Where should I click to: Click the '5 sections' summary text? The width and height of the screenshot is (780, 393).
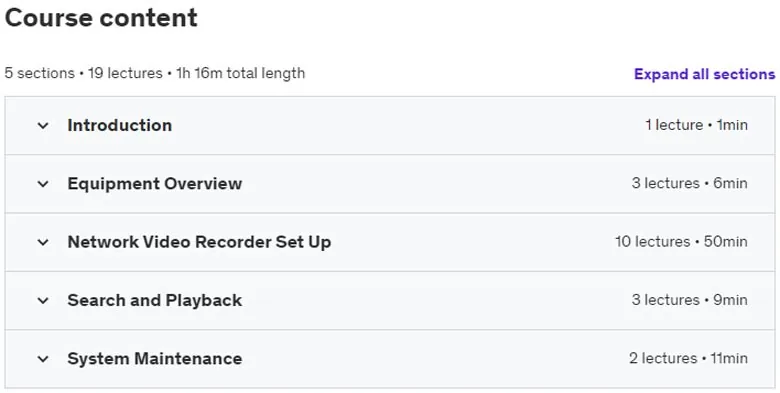click(39, 73)
